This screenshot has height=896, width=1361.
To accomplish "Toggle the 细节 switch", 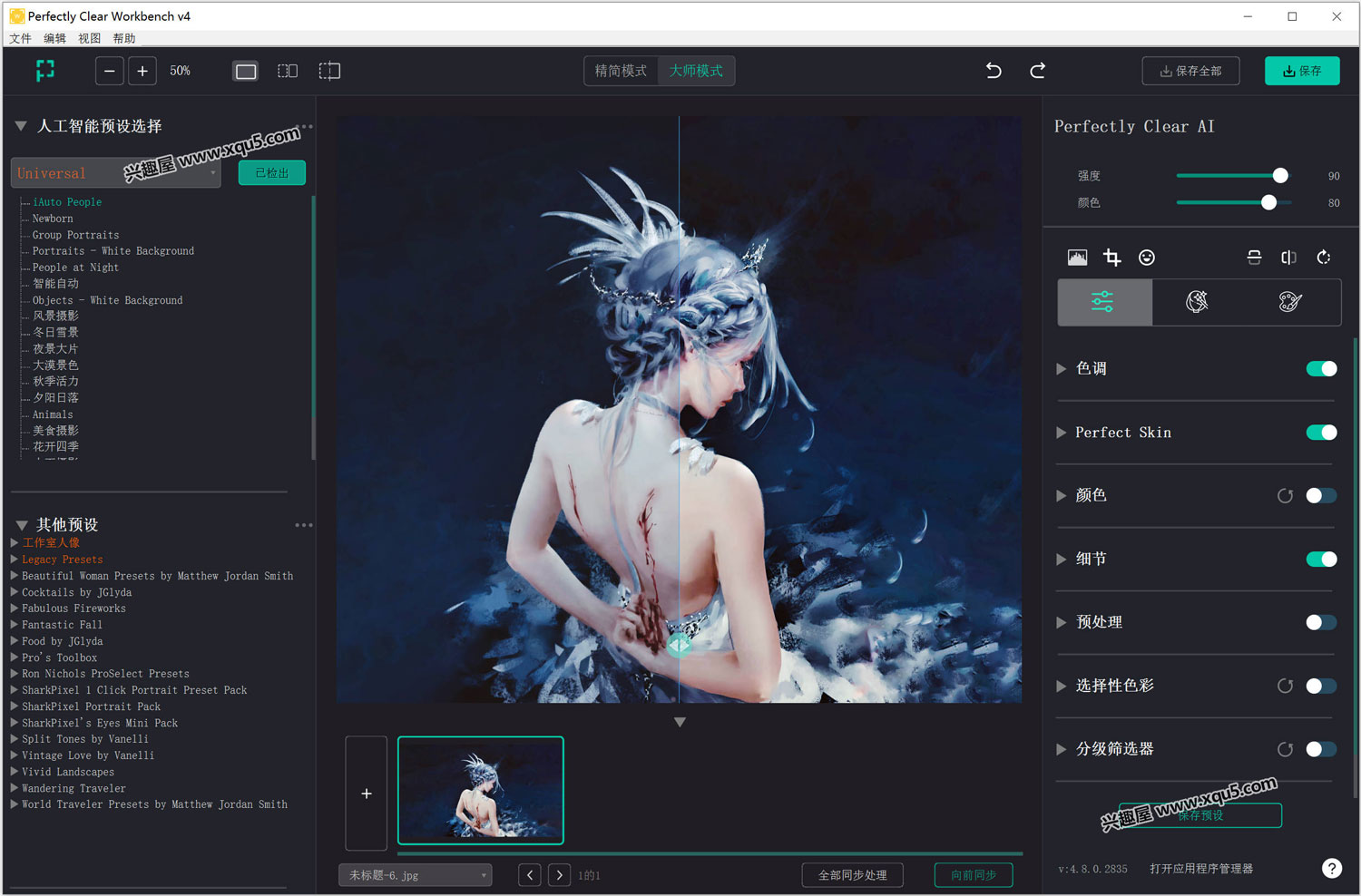I will (1321, 559).
